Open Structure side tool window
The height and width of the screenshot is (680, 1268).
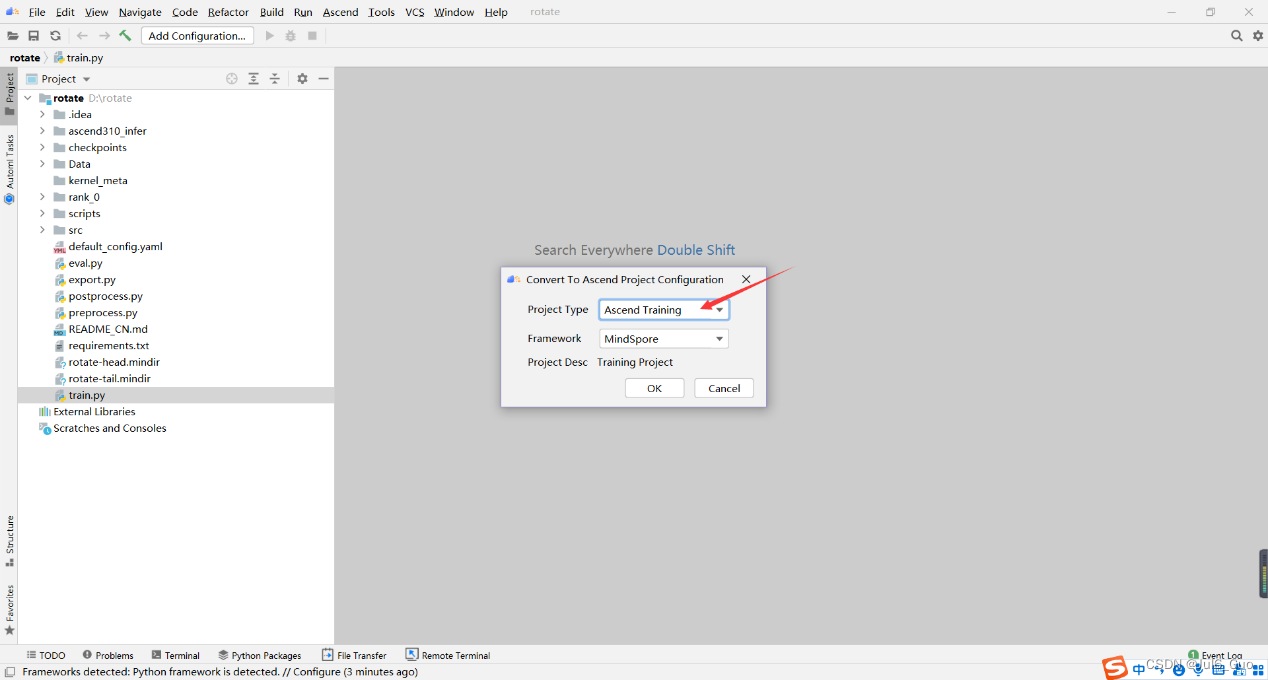tap(9, 539)
